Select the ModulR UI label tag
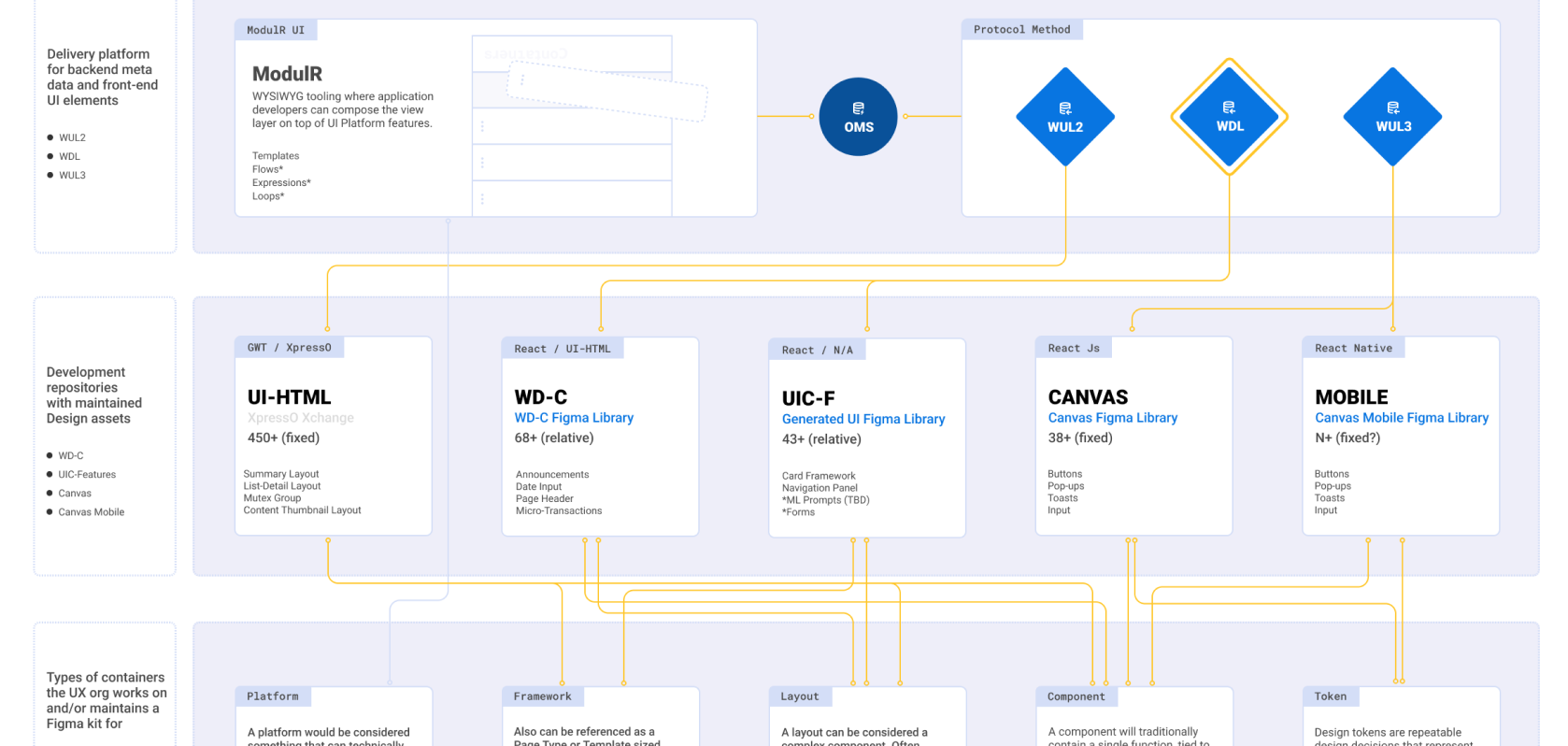 click(x=276, y=30)
